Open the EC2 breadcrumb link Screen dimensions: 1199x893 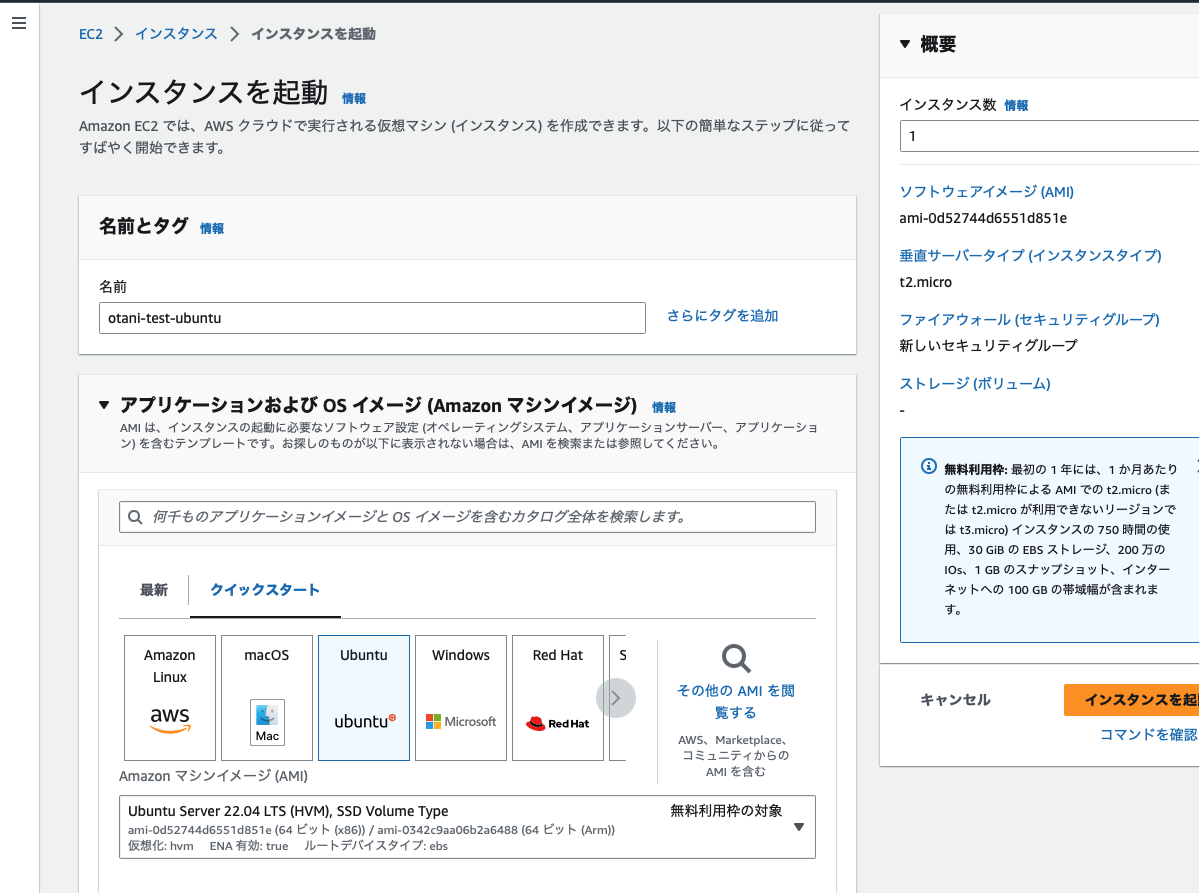click(90, 33)
